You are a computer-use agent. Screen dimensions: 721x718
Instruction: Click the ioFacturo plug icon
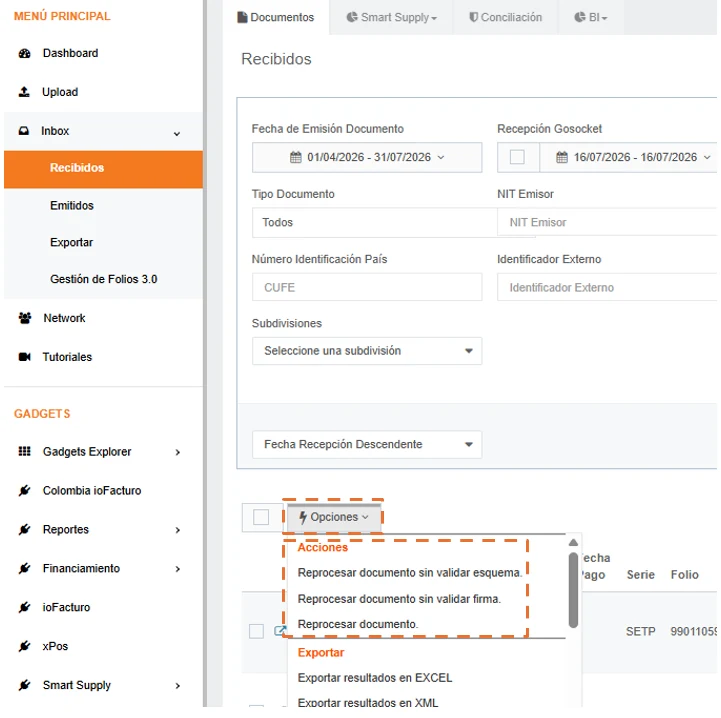[24, 608]
